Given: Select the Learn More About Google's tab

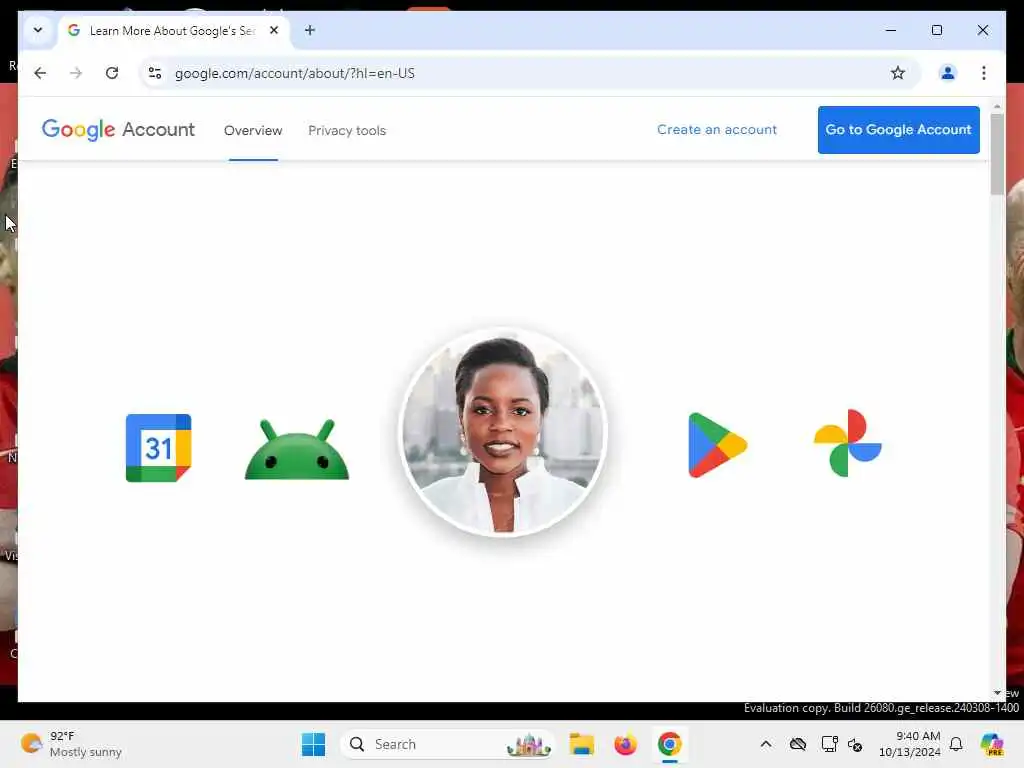Looking at the screenshot, I should (172, 31).
